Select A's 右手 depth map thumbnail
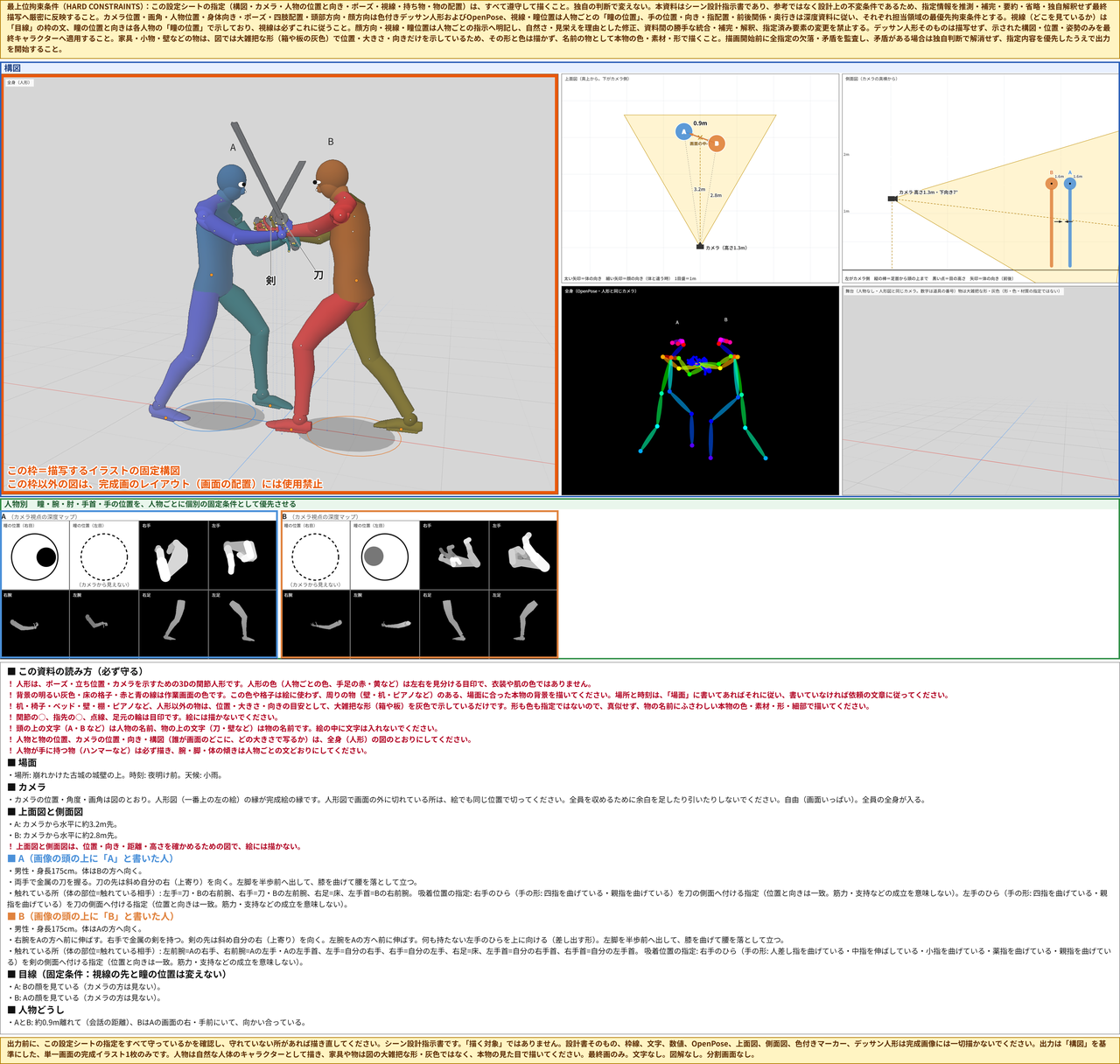Viewport: 1120px width, 1064px height. 173,556
